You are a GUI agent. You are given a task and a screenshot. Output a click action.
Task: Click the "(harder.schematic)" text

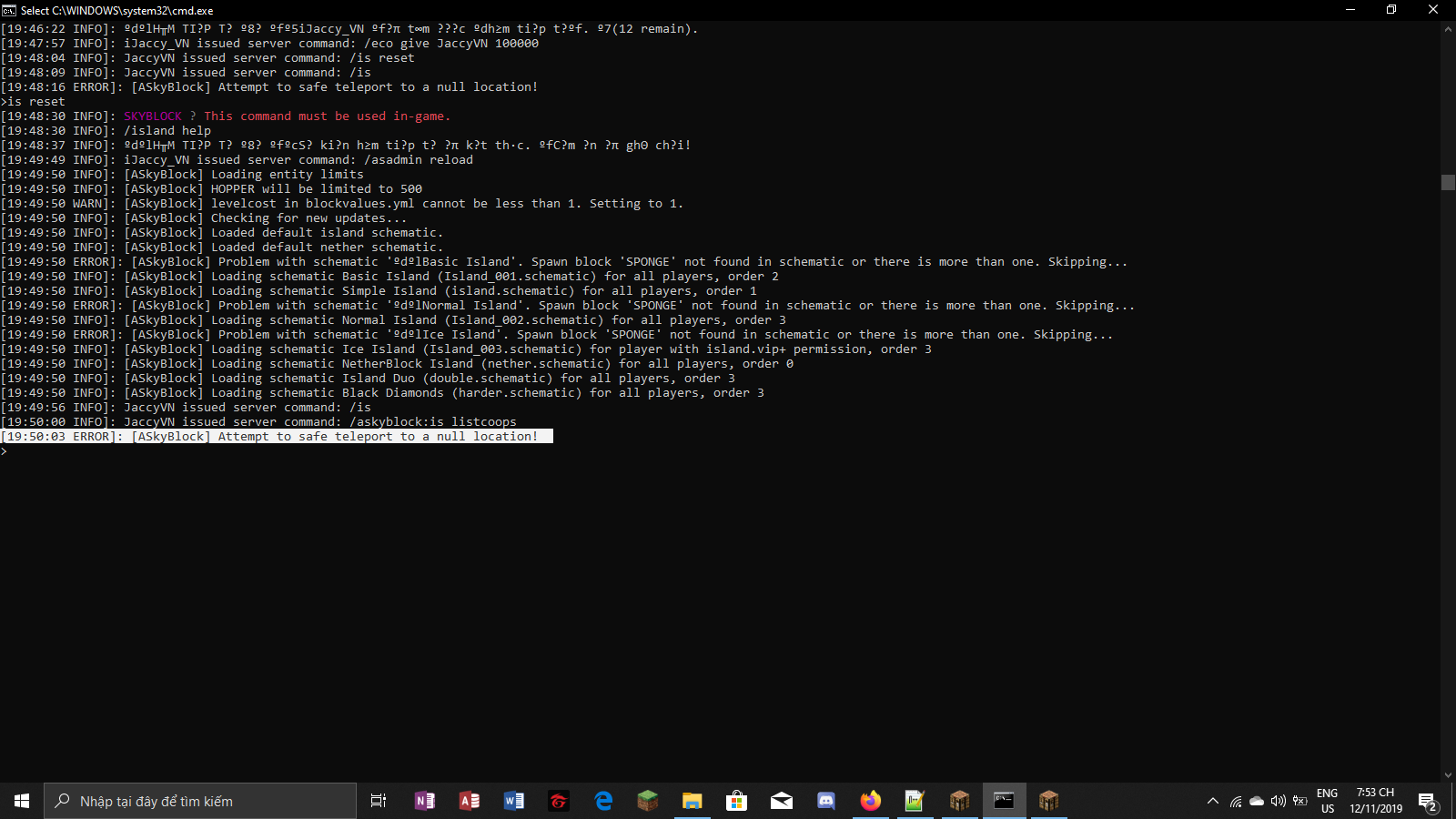(x=517, y=393)
